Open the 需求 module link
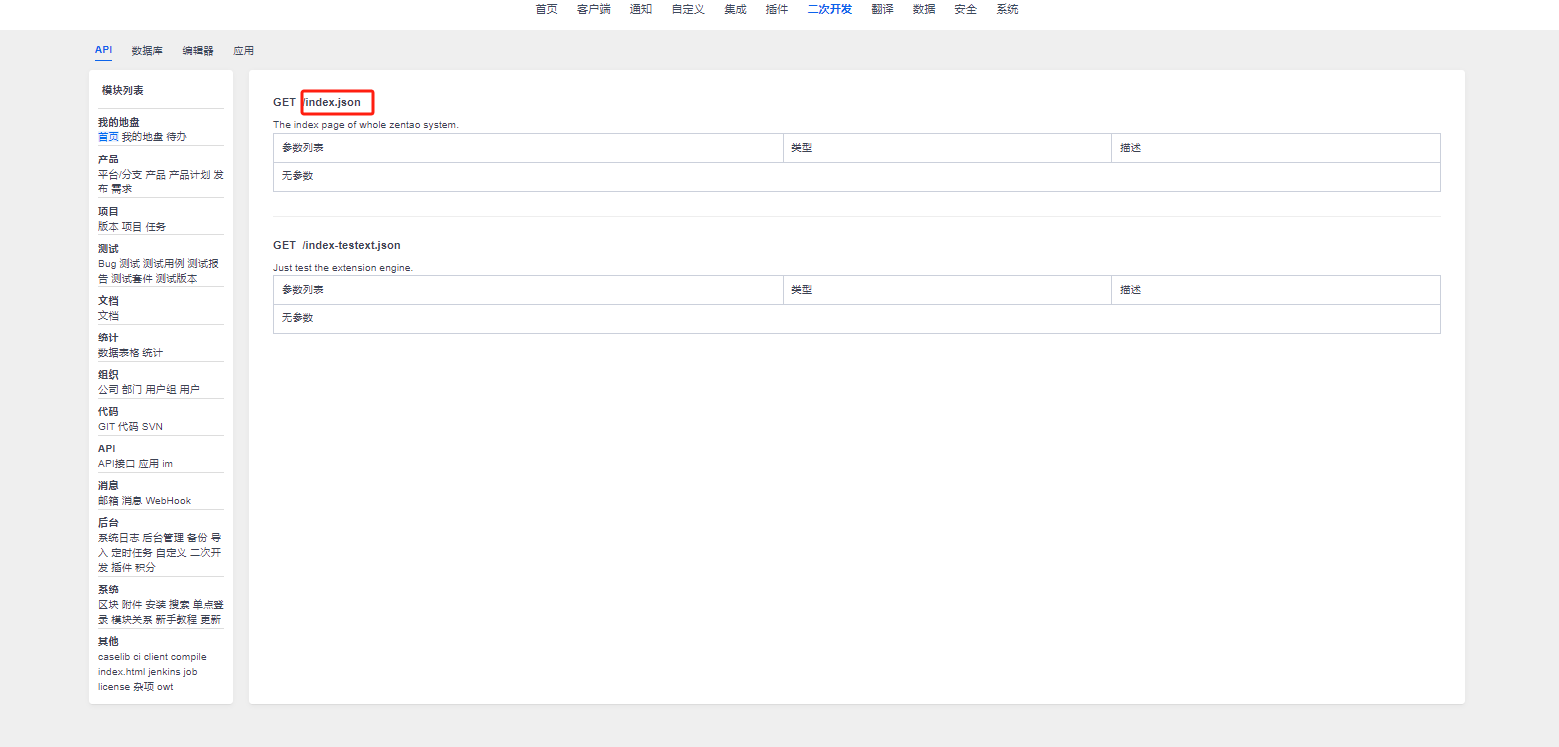Image resolution: width=1559 pixels, height=747 pixels. pos(121,189)
